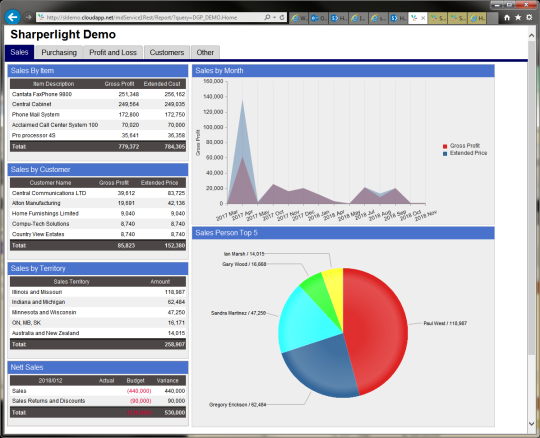Click the Central Communications LTD customer row
The height and width of the screenshot is (438, 540).
(98, 193)
